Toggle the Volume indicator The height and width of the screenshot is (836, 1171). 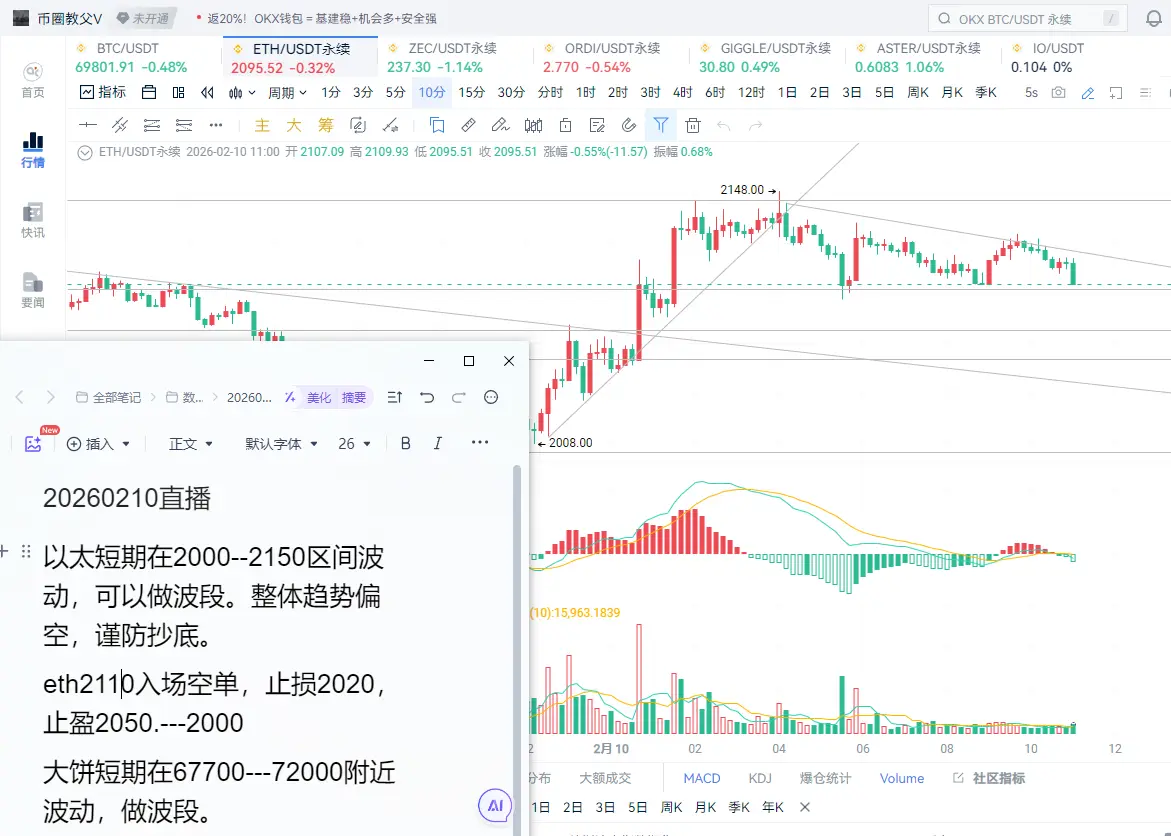(x=901, y=778)
